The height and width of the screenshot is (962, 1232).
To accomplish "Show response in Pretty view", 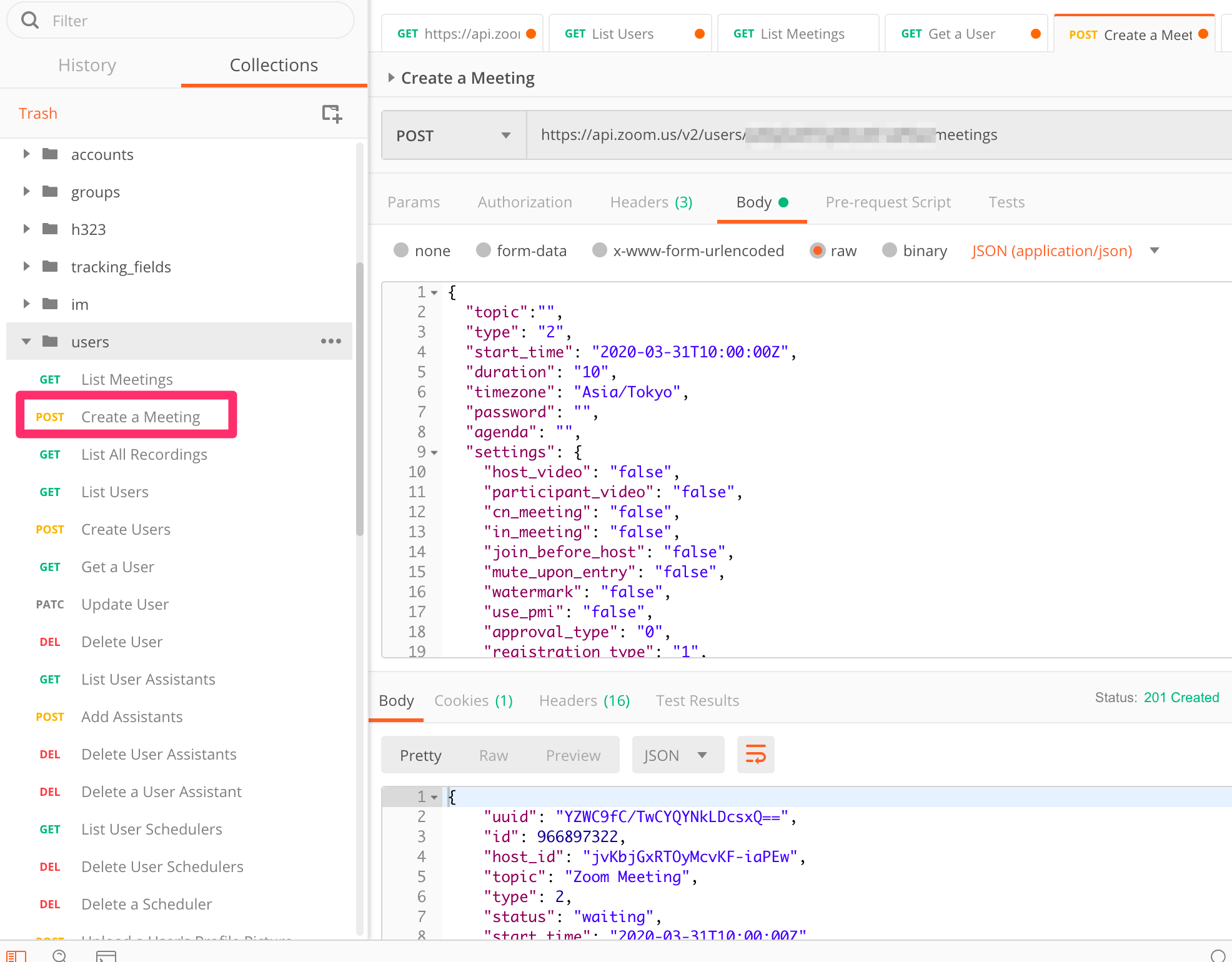I will click(420, 755).
